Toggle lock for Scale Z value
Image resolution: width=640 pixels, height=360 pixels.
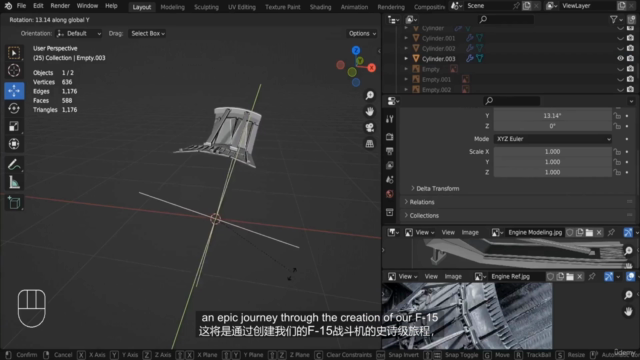[617, 172]
